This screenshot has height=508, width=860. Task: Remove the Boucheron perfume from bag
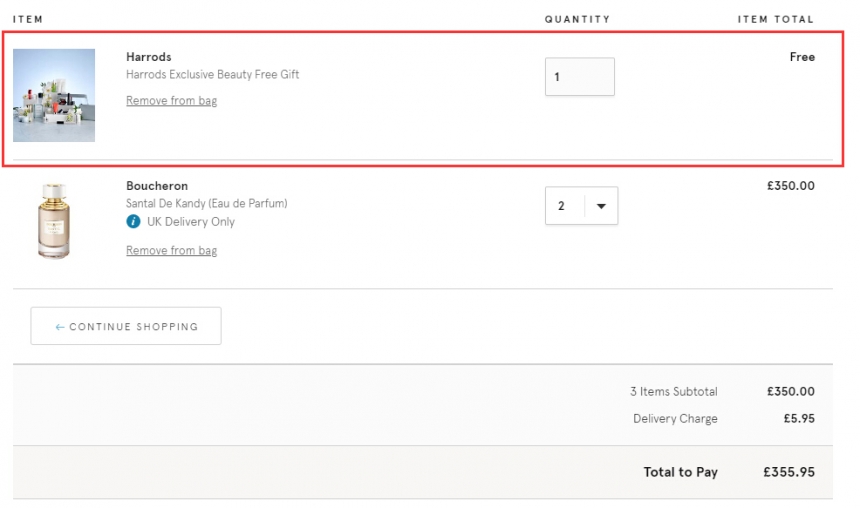coord(171,251)
